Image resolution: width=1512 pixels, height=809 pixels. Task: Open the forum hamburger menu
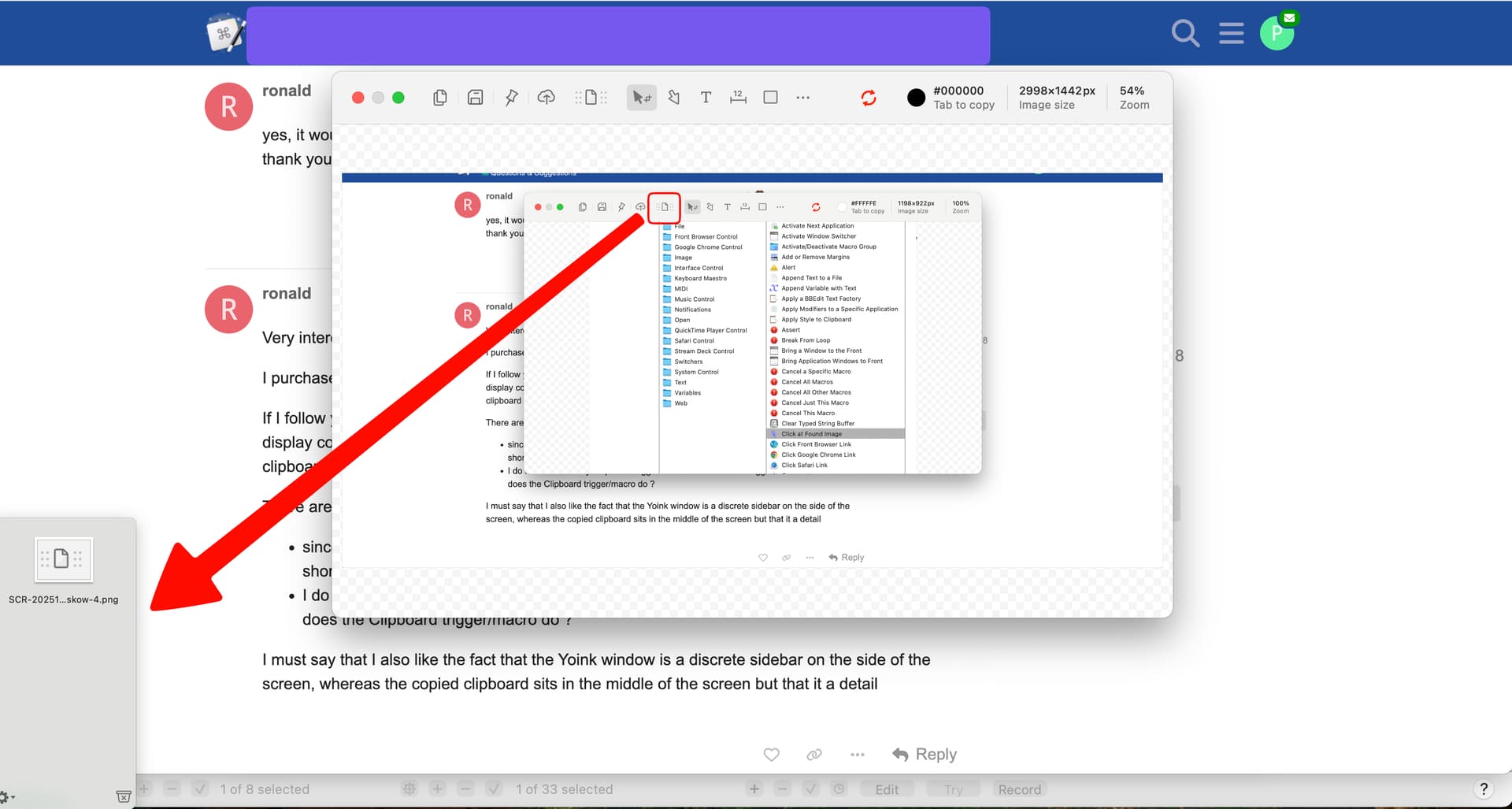[1231, 33]
